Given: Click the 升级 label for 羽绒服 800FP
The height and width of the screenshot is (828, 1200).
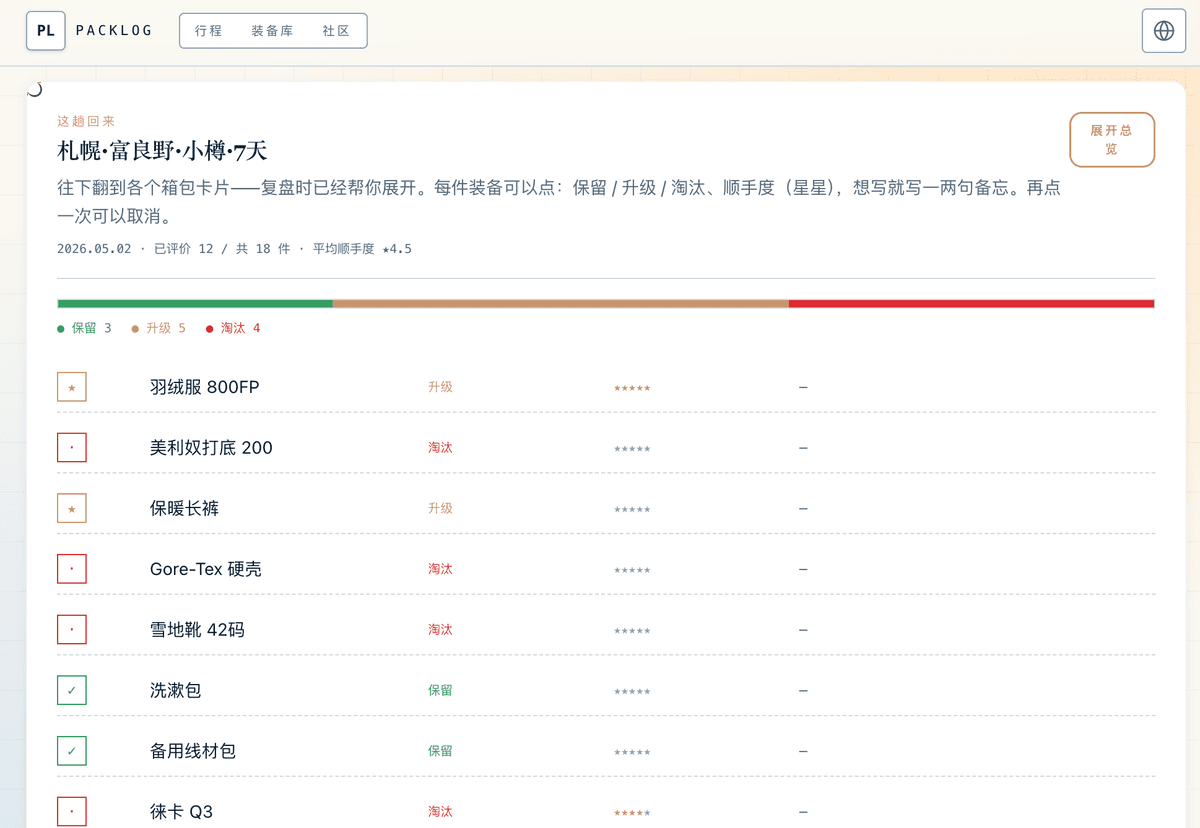Looking at the screenshot, I should click(x=440, y=387).
